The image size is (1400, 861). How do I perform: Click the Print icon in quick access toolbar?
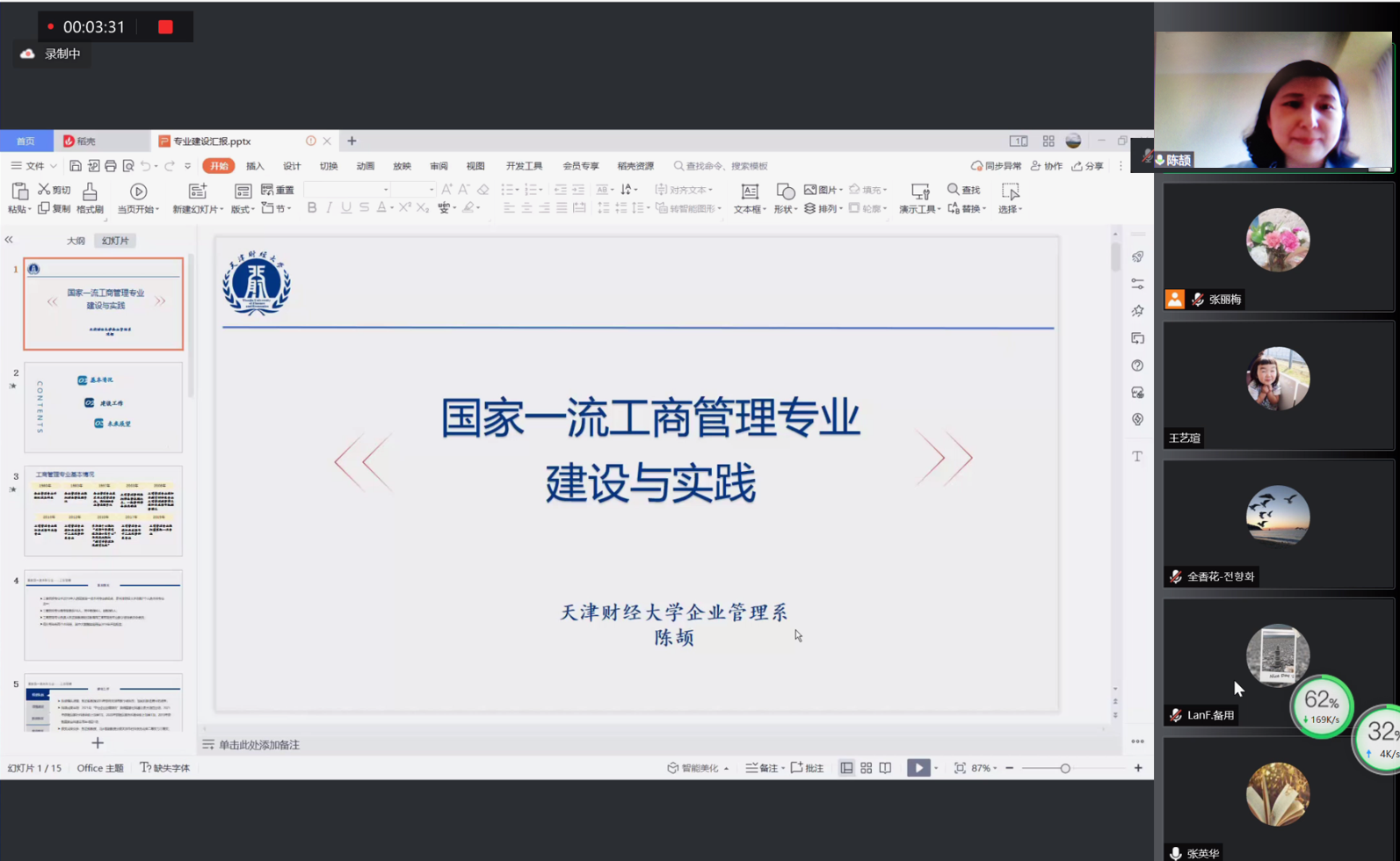click(x=111, y=166)
